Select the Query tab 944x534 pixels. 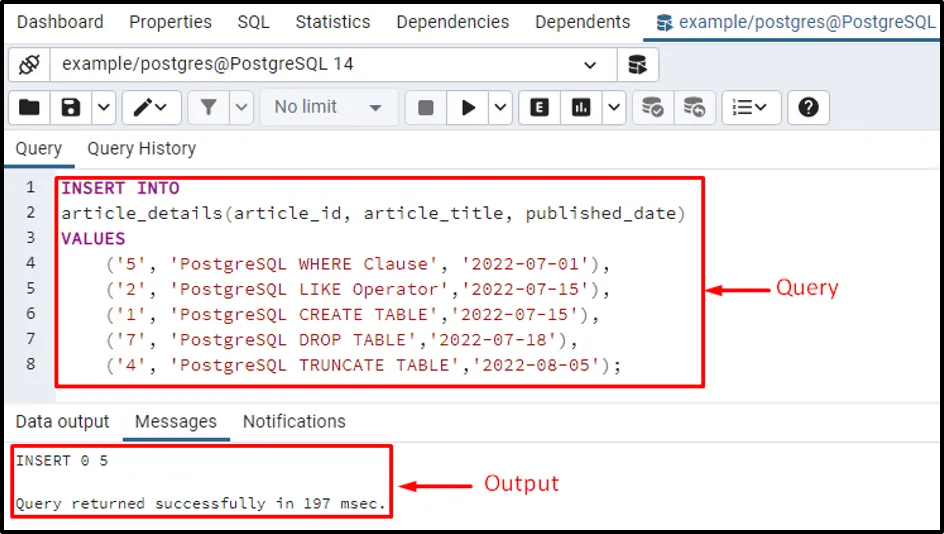(39, 149)
